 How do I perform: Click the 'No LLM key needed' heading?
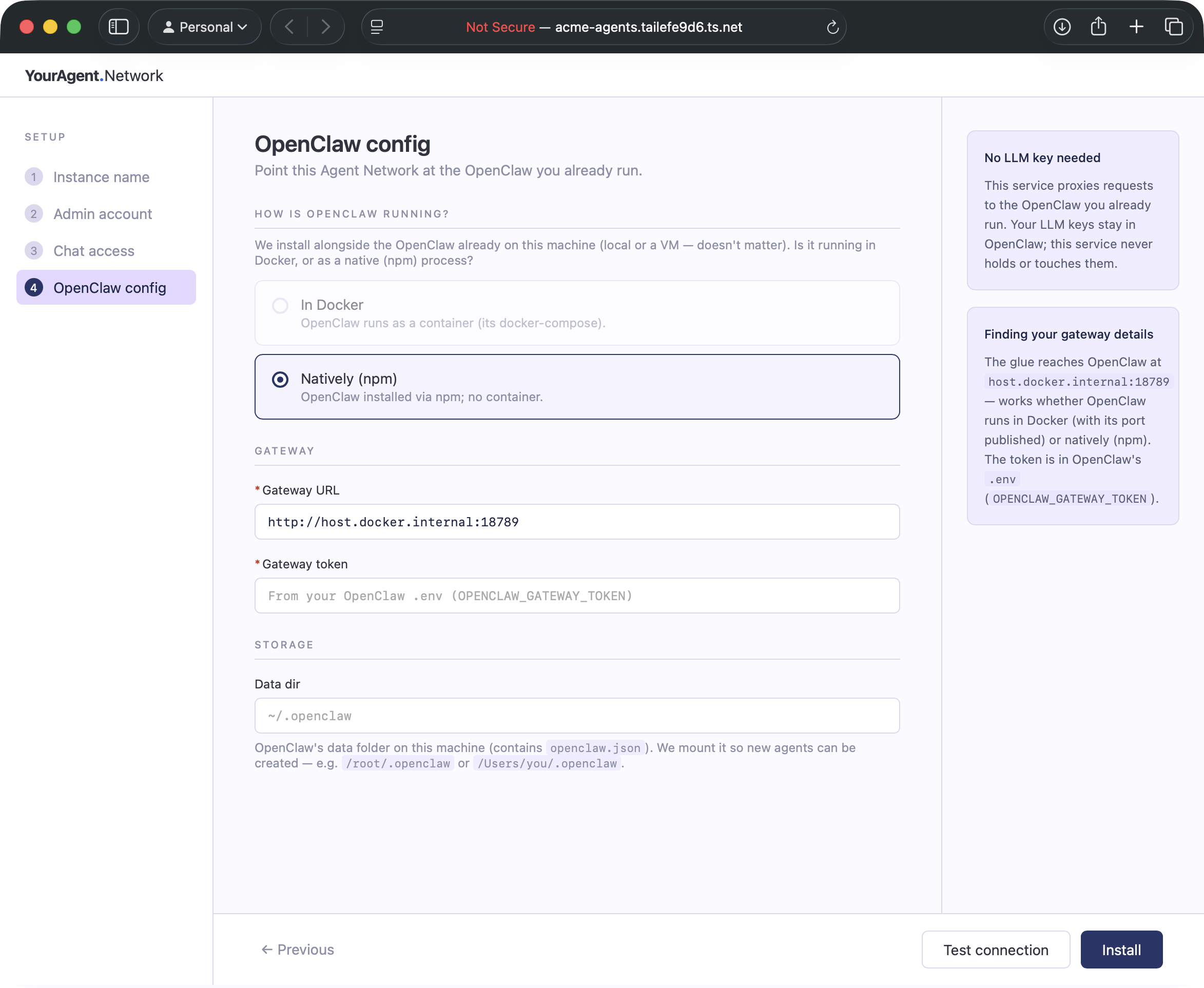point(1042,157)
